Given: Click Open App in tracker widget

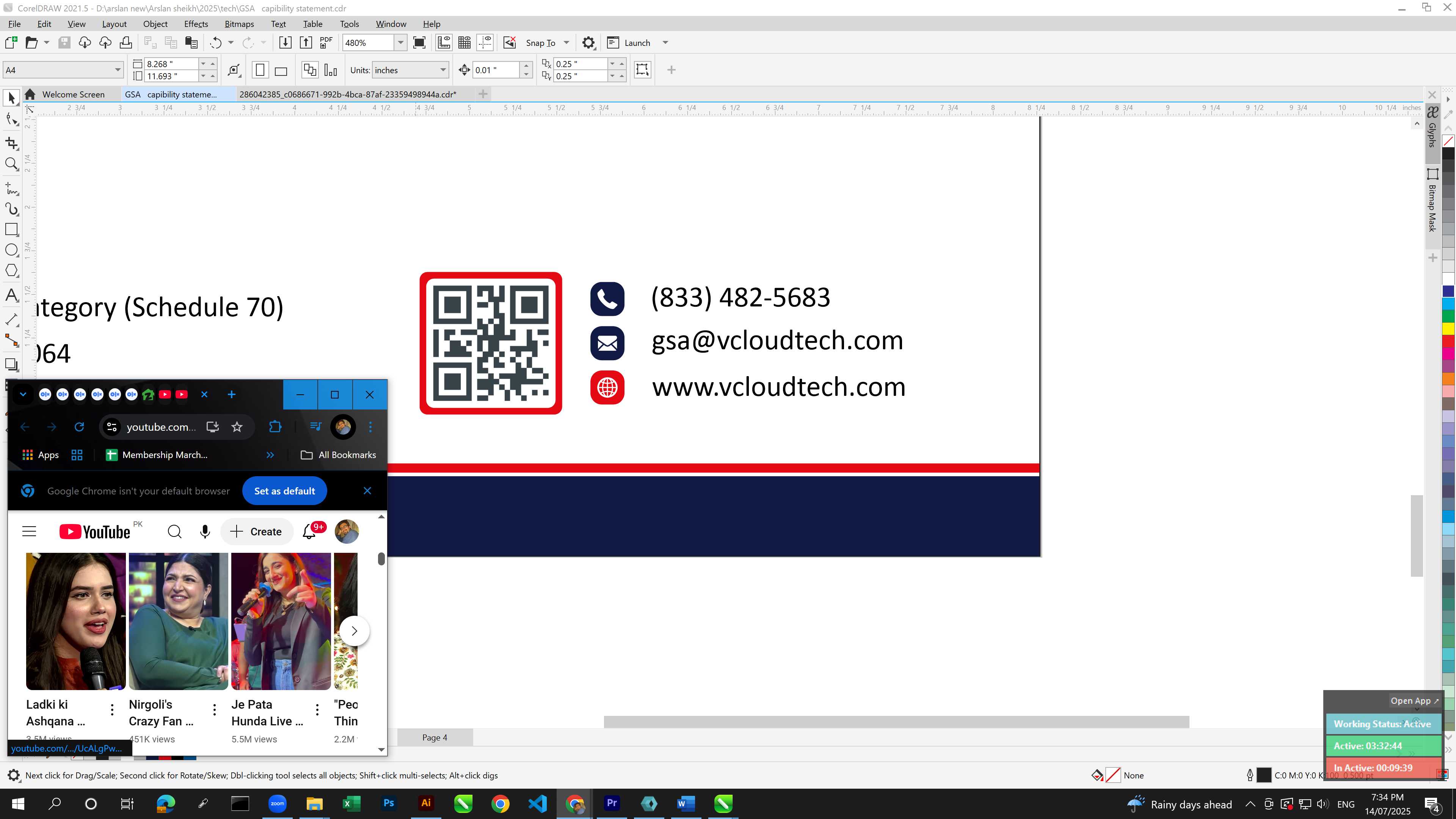Looking at the screenshot, I should point(1414,701).
